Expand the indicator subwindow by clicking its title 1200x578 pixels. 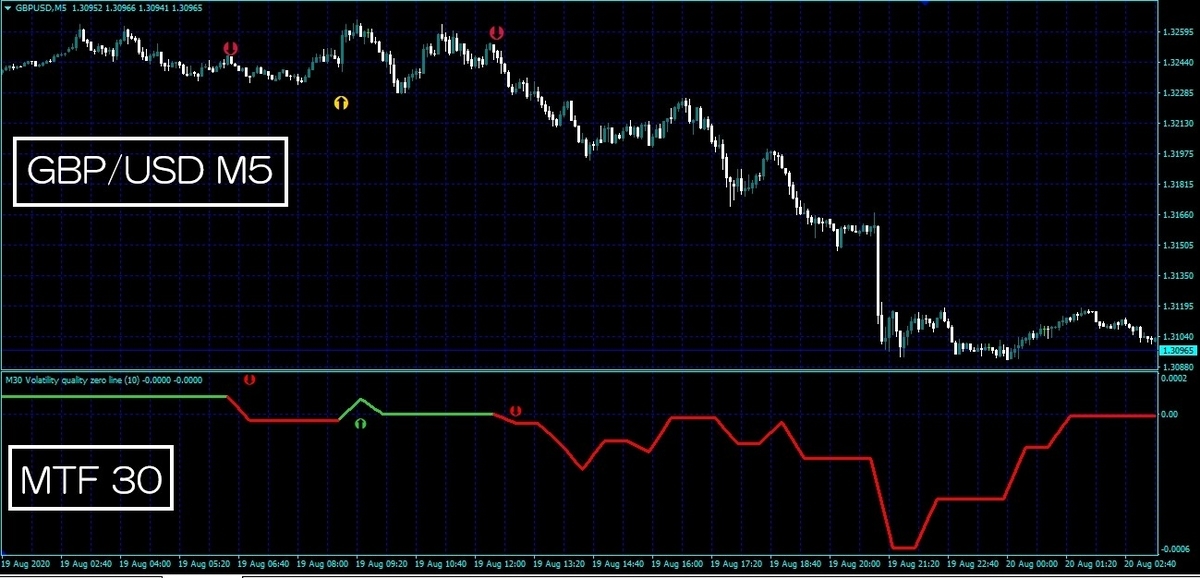point(103,380)
